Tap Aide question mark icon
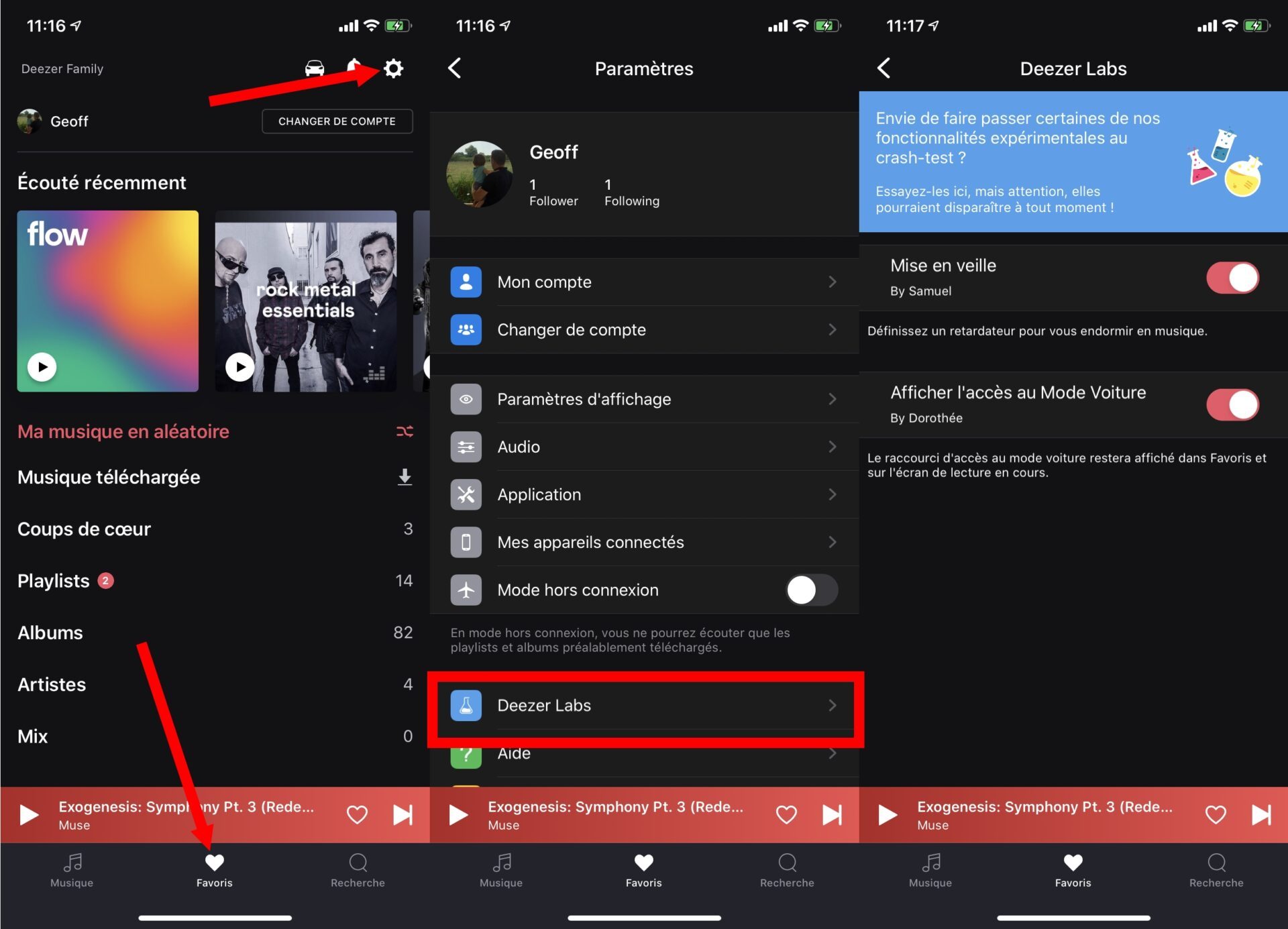 tap(466, 757)
